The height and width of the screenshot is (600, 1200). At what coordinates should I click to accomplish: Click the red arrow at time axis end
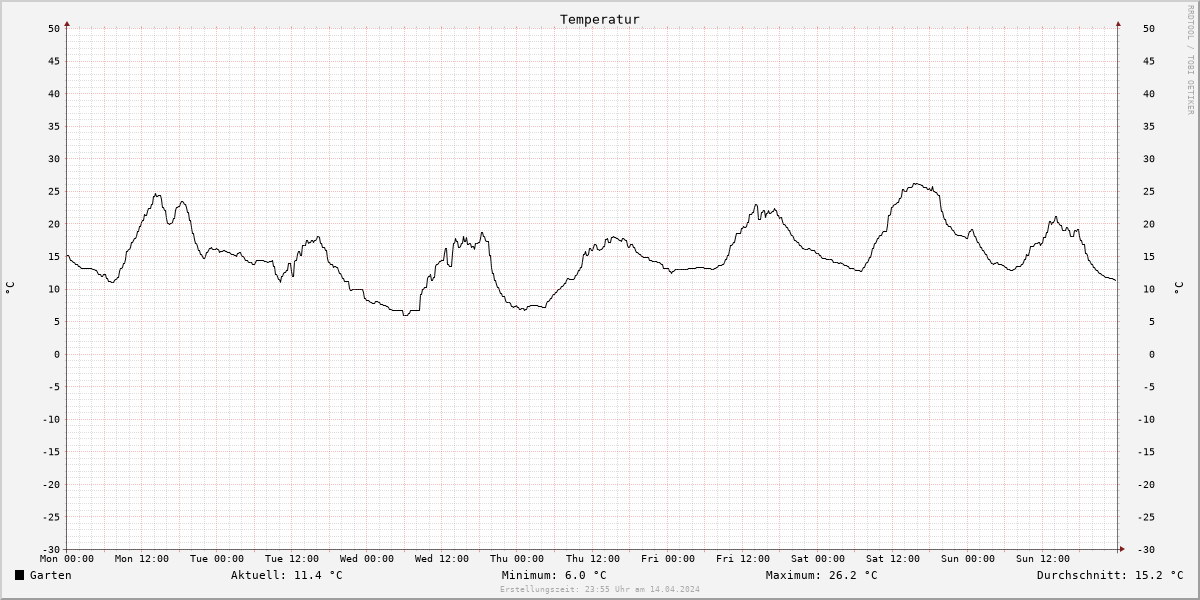[1122, 549]
